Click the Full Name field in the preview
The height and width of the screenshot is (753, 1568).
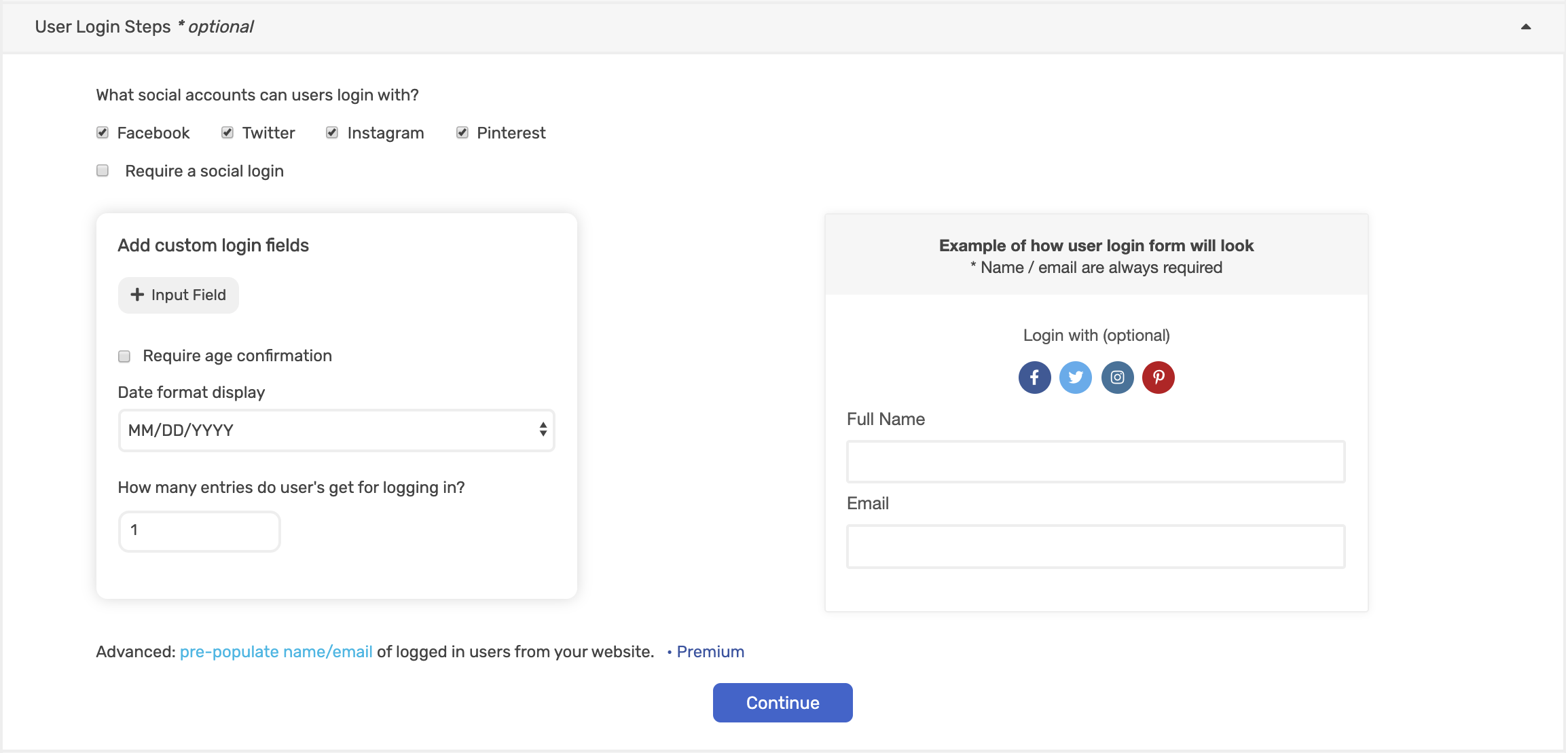1095,462
